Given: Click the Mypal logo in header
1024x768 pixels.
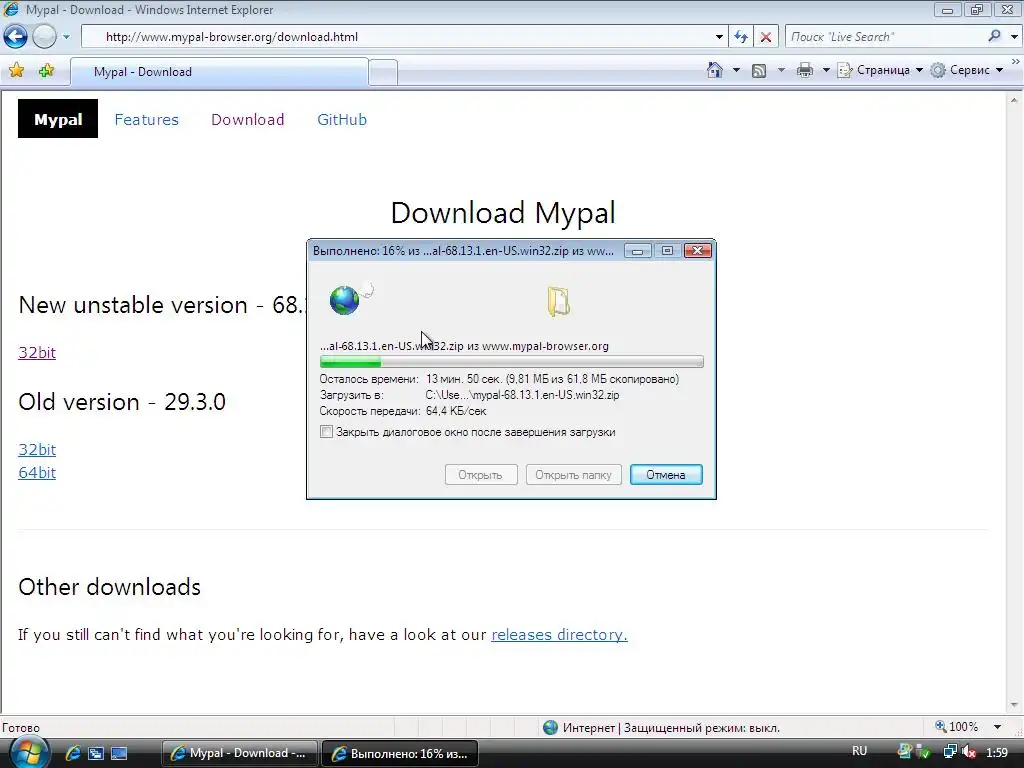Looking at the screenshot, I should tap(58, 119).
